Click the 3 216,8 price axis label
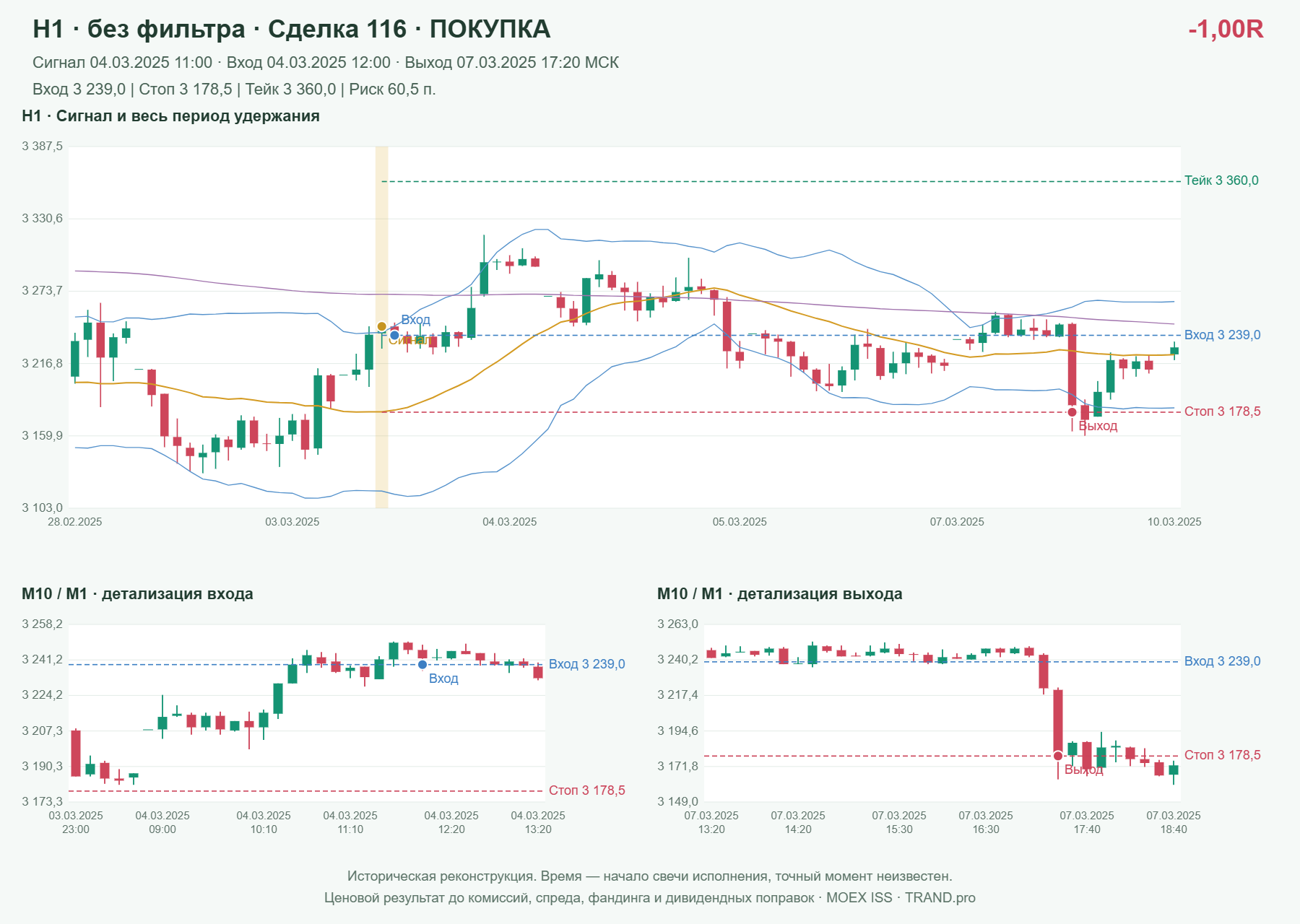The image size is (1300, 924). pos(43,363)
